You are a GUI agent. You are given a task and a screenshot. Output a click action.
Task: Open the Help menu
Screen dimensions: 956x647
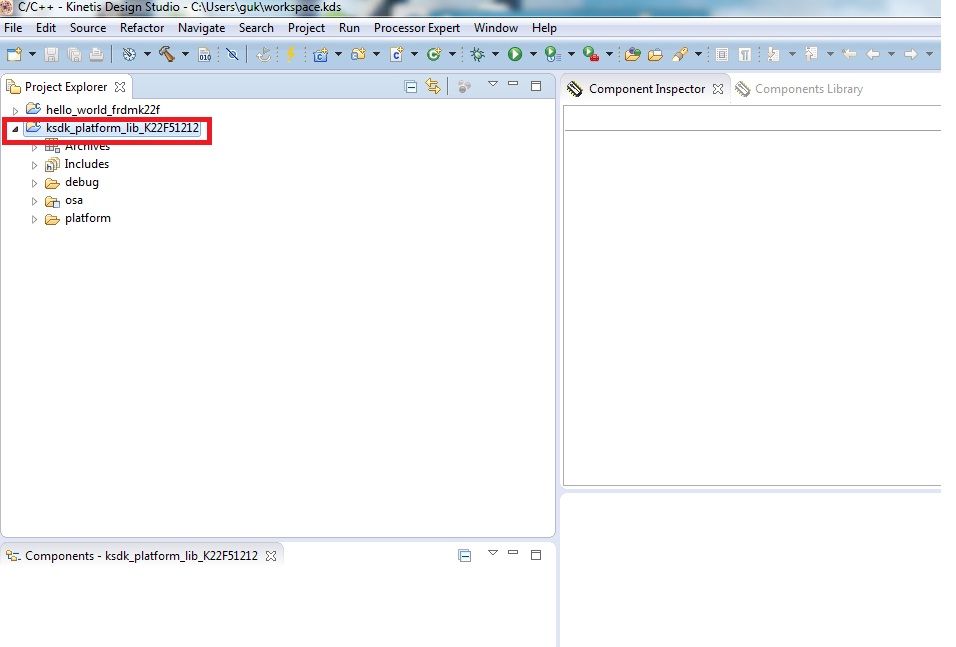click(544, 28)
